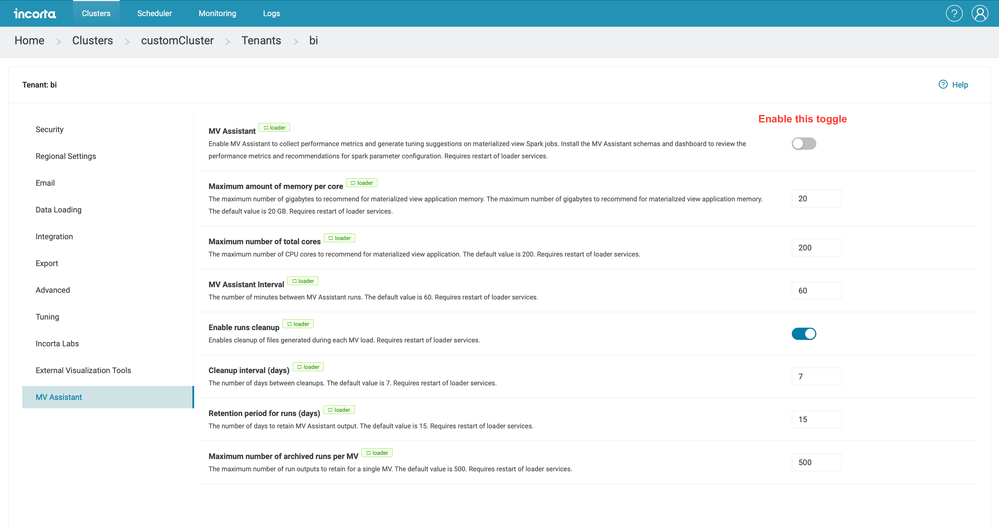Select Security in the settings sidebar

pyautogui.click(x=50, y=130)
